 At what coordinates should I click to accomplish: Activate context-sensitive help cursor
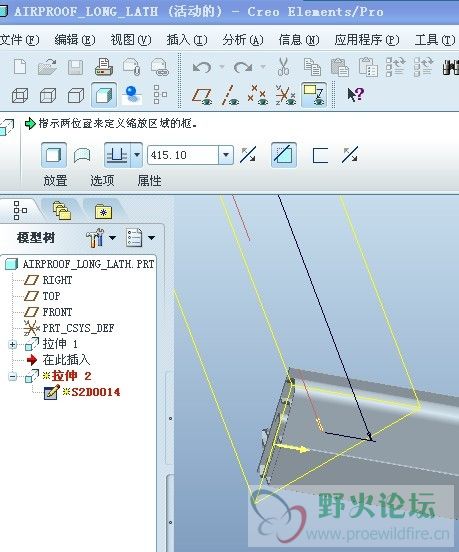point(355,95)
